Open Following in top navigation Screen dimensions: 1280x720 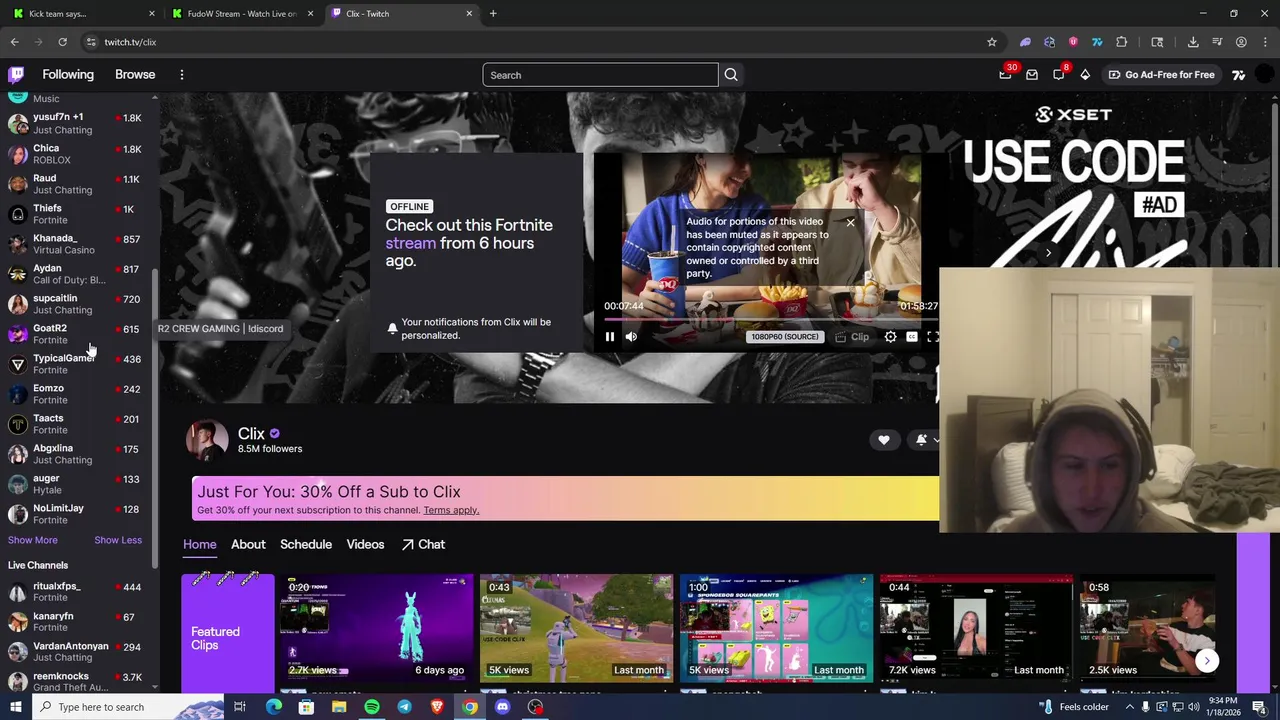(x=68, y=75)
